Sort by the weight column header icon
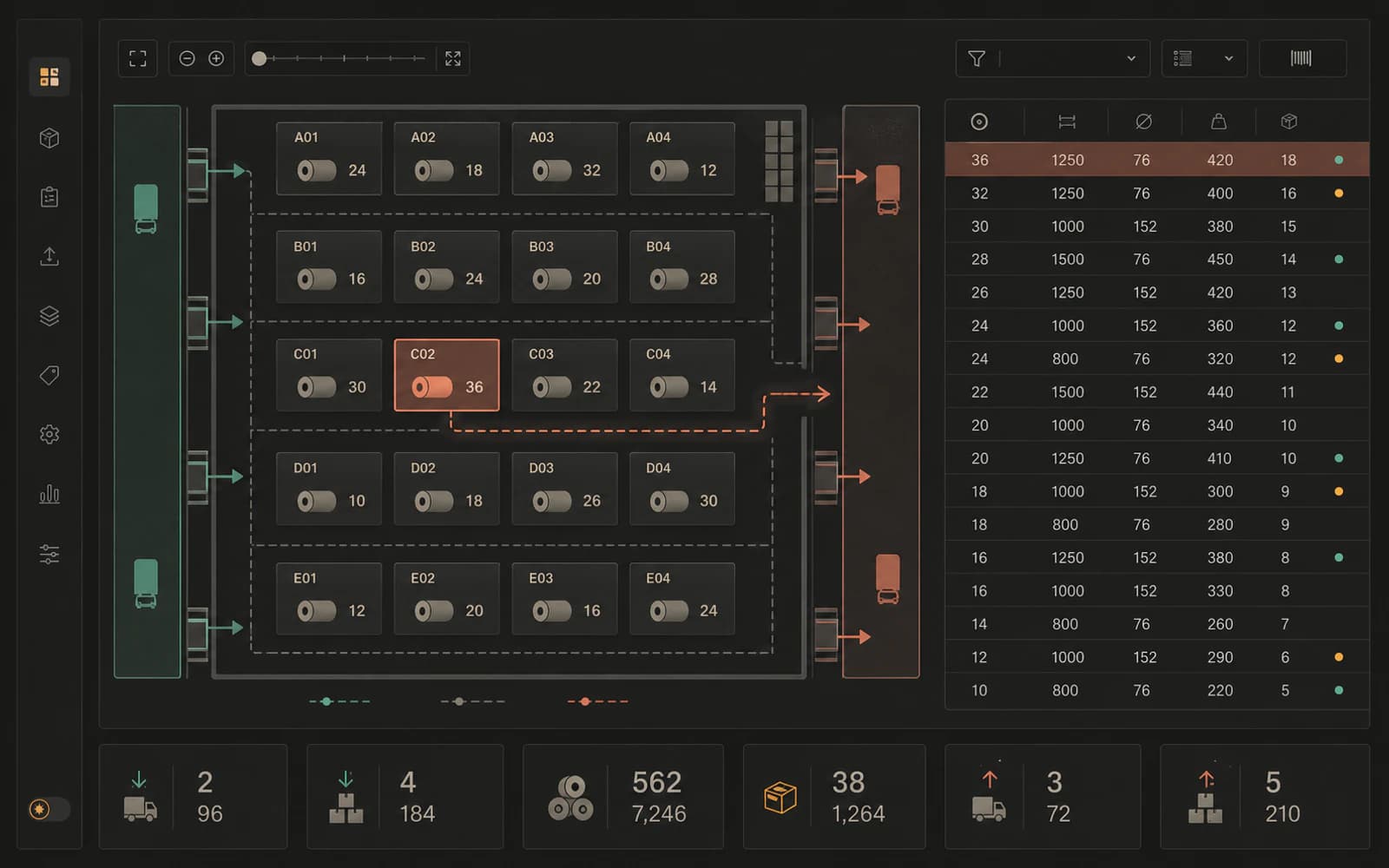The image size is (1389, 868). pyautogui.click(x=1219, y=122)
